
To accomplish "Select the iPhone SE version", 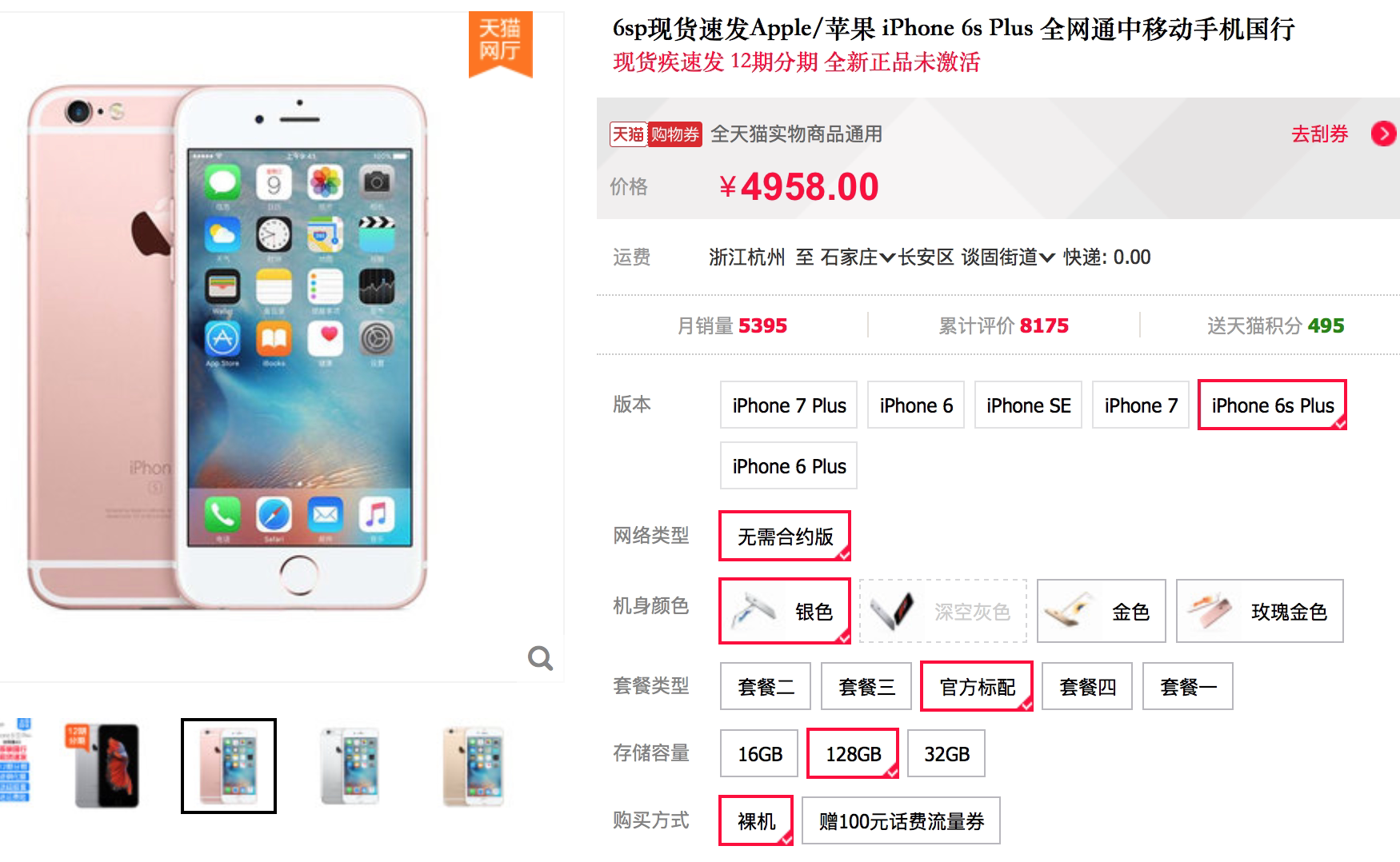I will tap(1028, 405).
